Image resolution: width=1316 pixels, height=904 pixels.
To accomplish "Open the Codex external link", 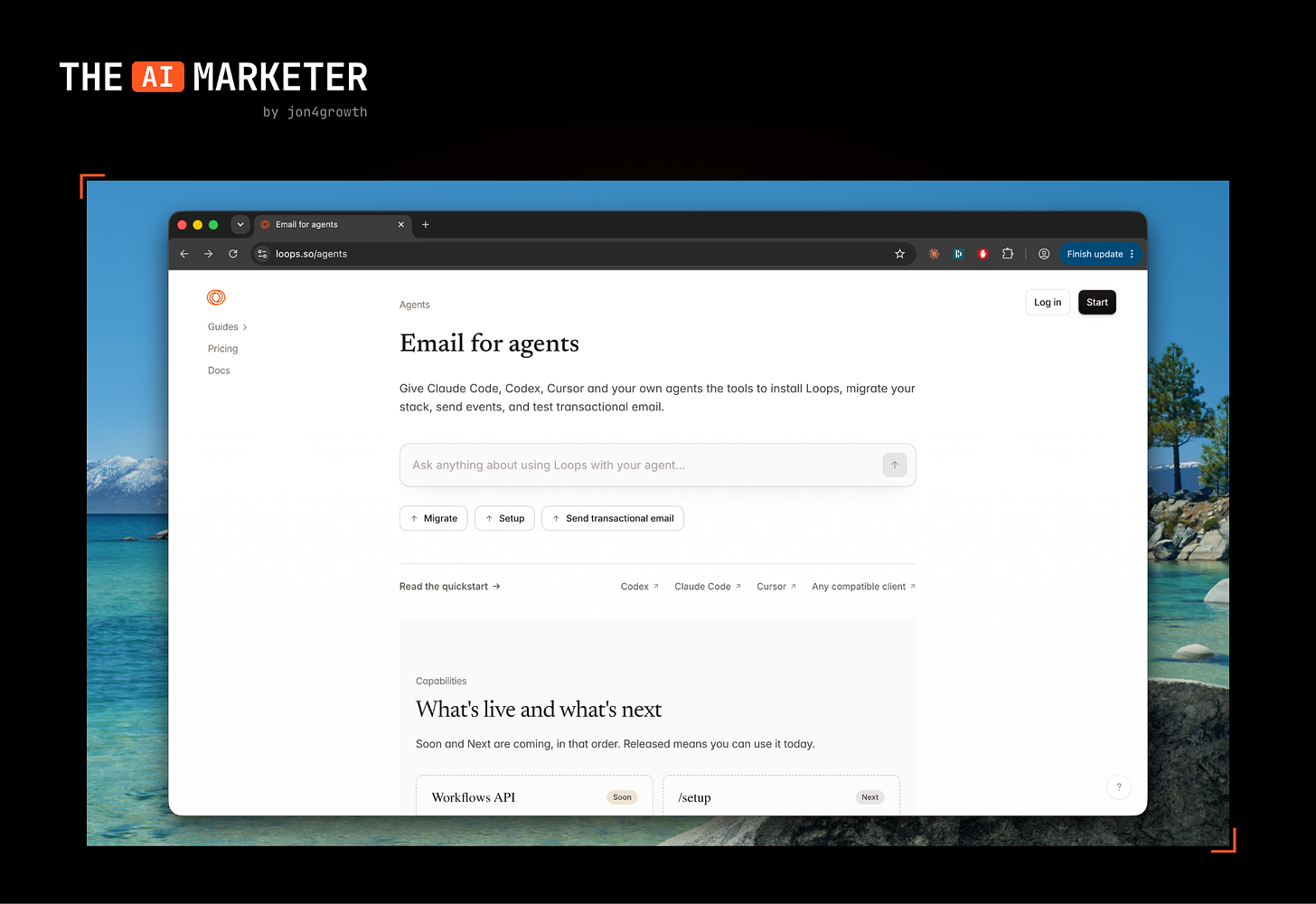I will click(640, 587).
